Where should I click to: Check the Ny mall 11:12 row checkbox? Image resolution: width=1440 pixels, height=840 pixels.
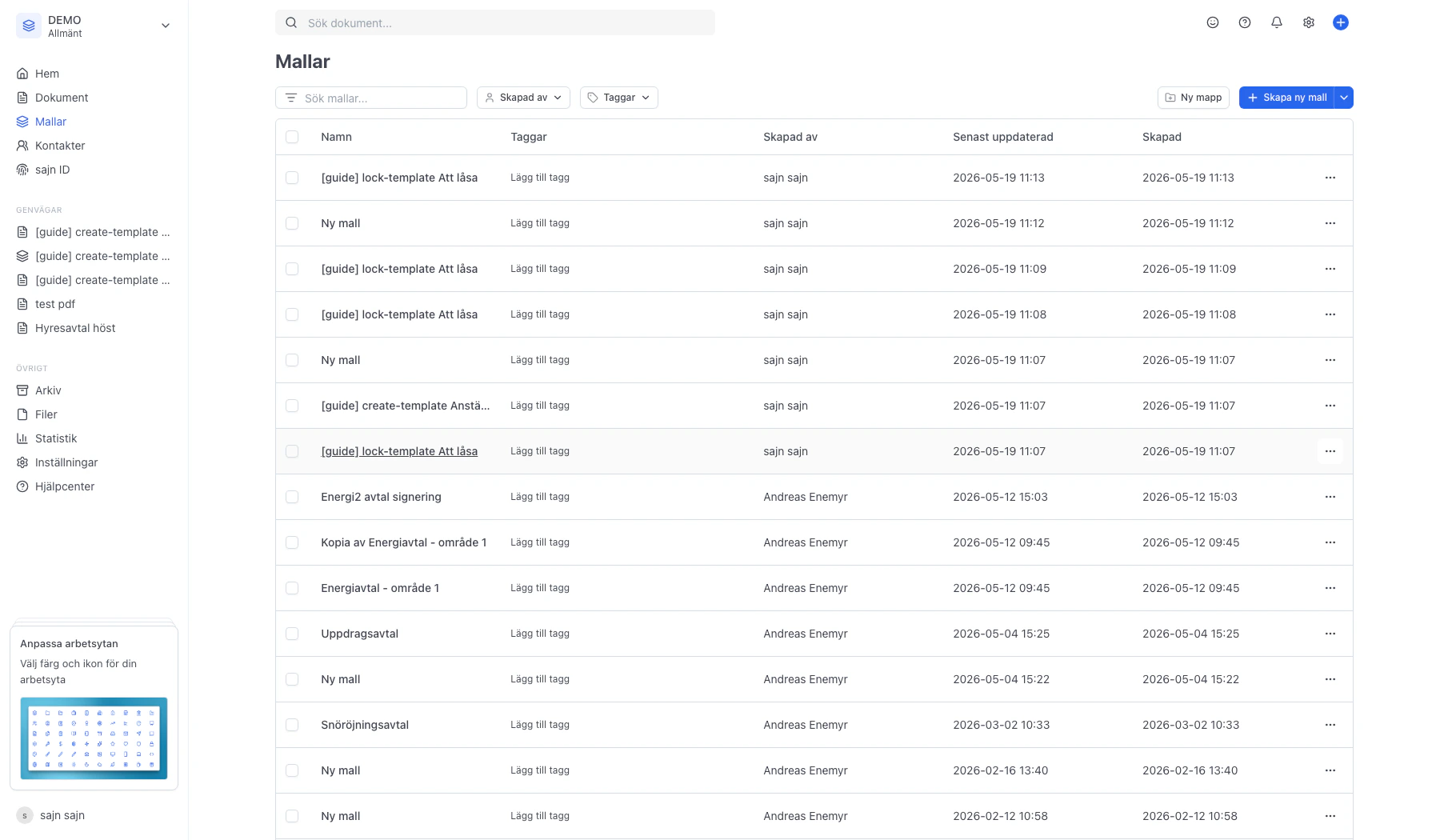292,223
